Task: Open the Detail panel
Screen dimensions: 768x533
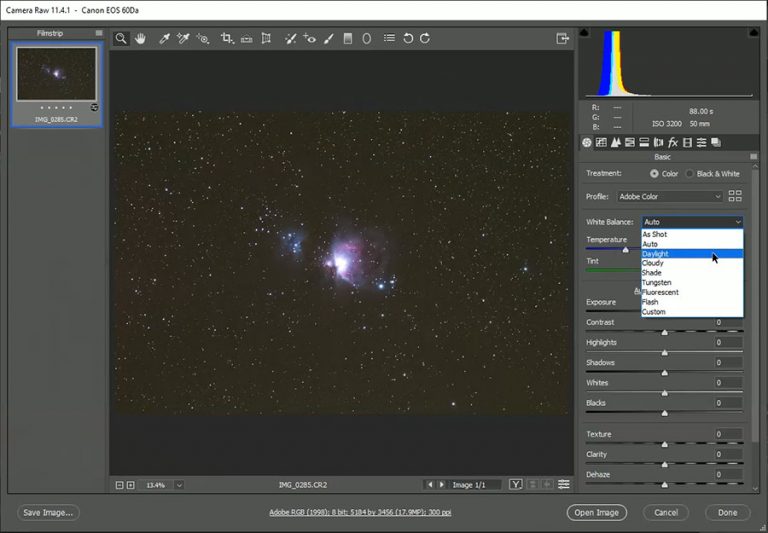Action: (x=616, y=143)
